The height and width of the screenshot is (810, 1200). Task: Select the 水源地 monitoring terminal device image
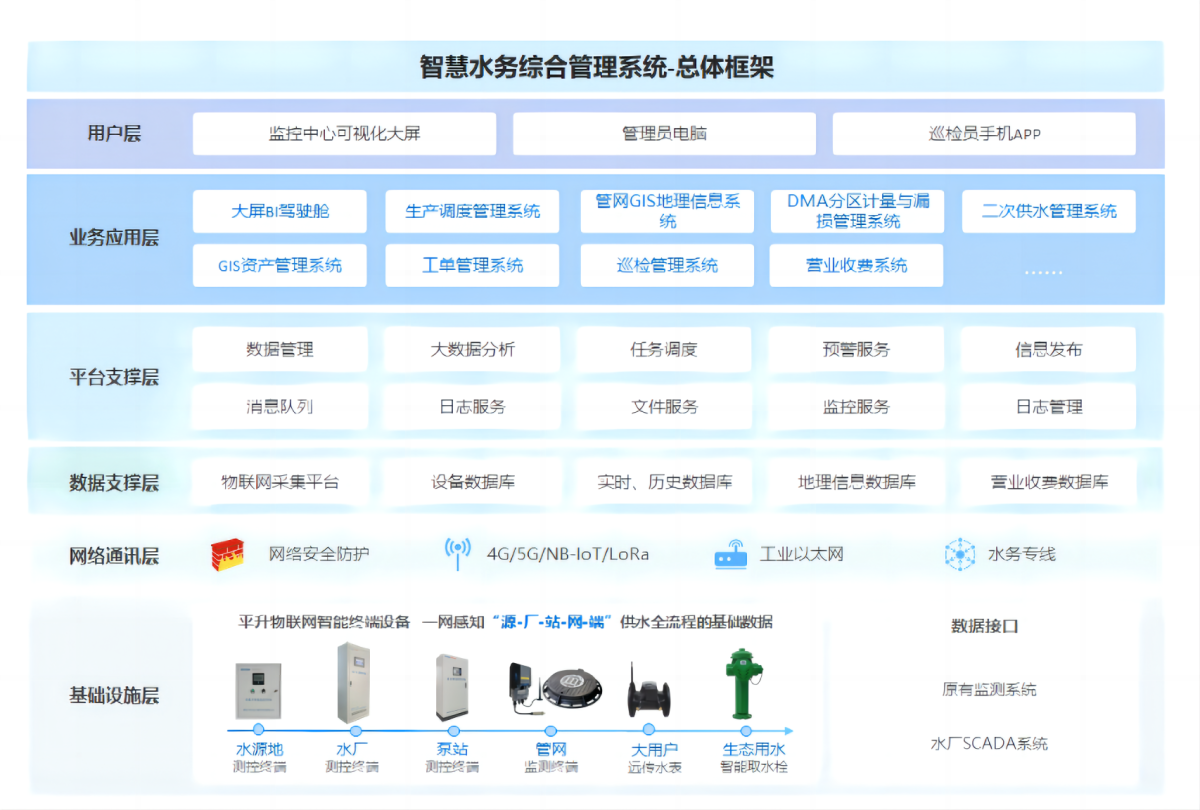tap(258, 690)
